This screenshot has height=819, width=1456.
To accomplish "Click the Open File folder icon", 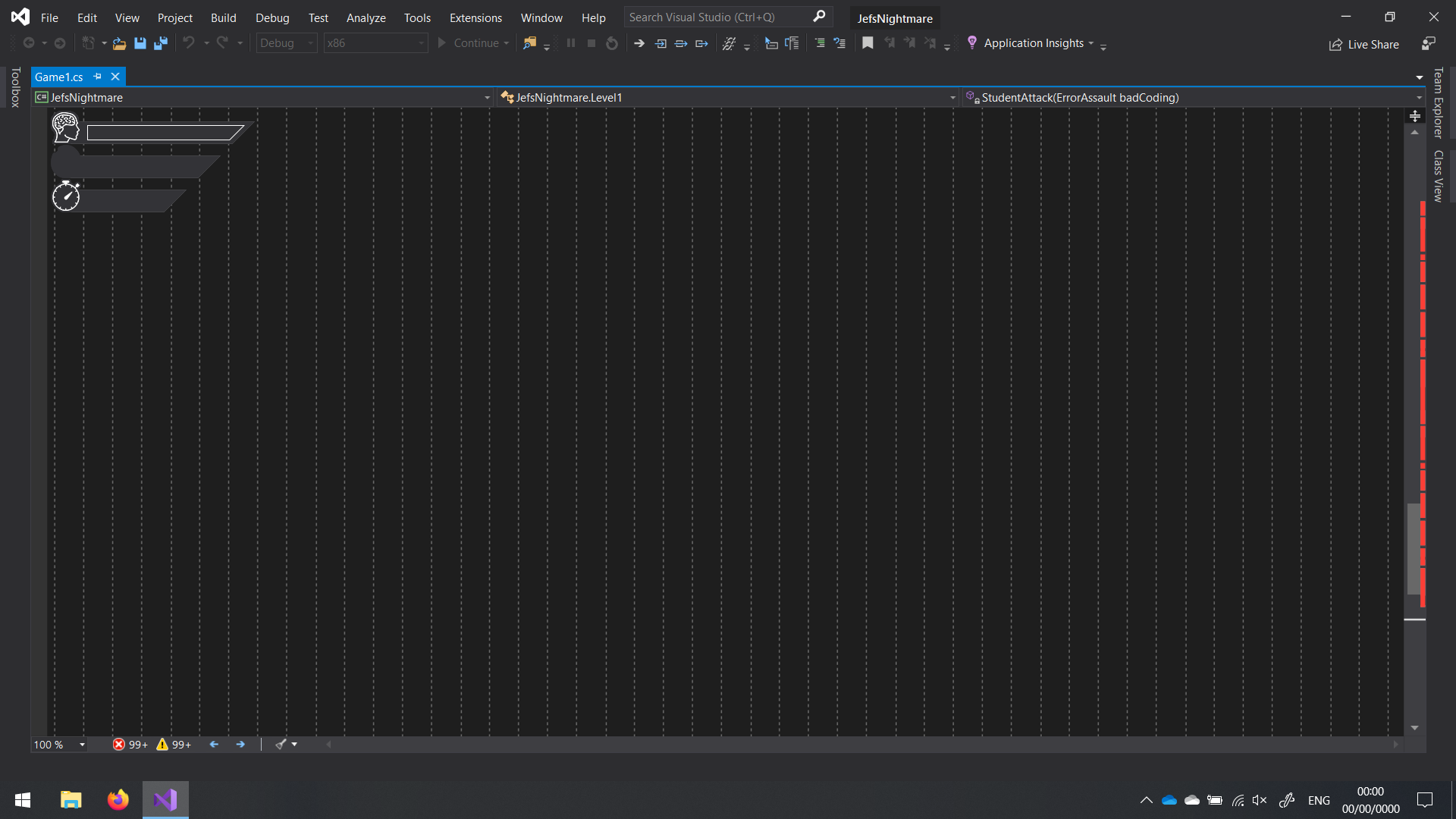I will click(119, 43).
